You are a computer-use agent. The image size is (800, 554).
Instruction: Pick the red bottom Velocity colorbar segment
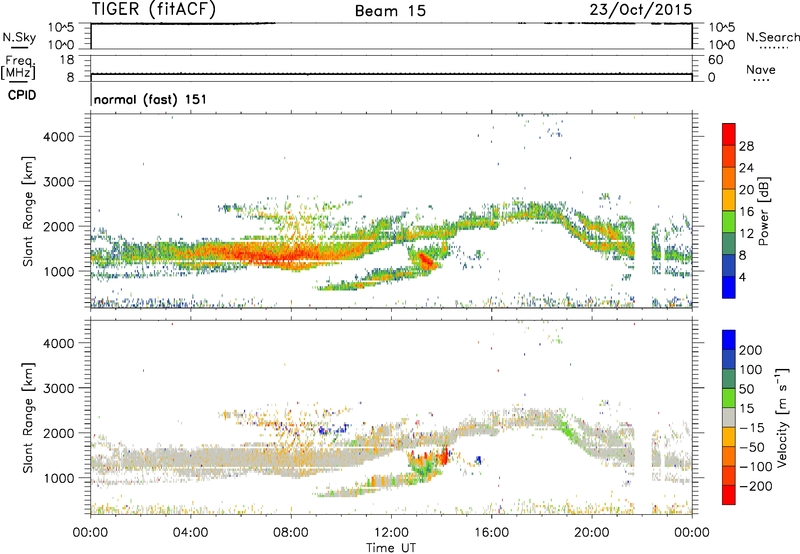729,495
